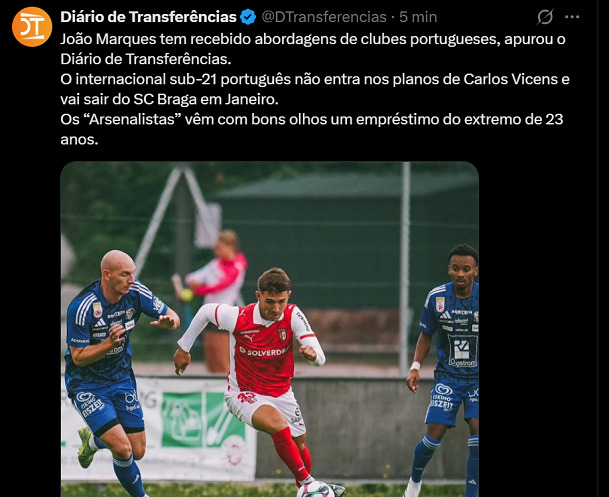609x497 pixels.
Task: Click the text about SC Braga em Janeiro
Action: [x=169, y=99]
